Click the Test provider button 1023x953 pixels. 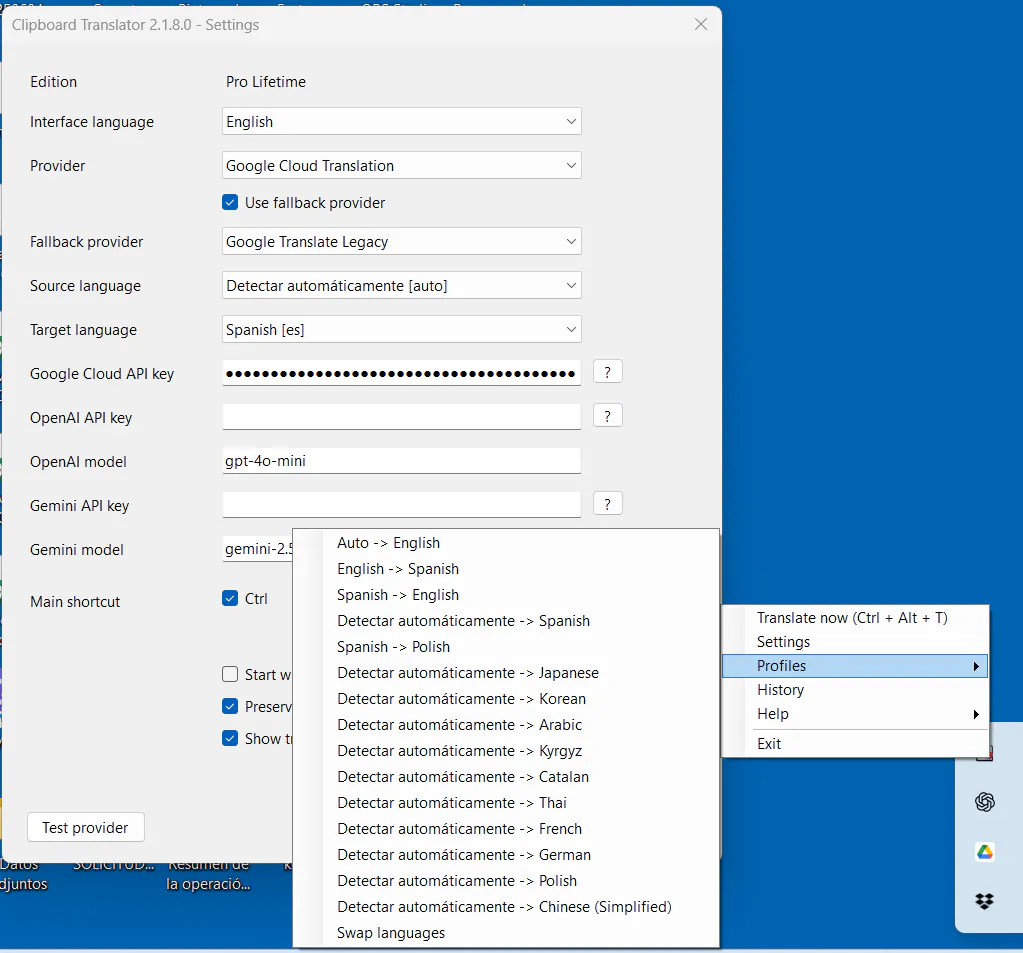pyautogui.click(x=85, y=827)
